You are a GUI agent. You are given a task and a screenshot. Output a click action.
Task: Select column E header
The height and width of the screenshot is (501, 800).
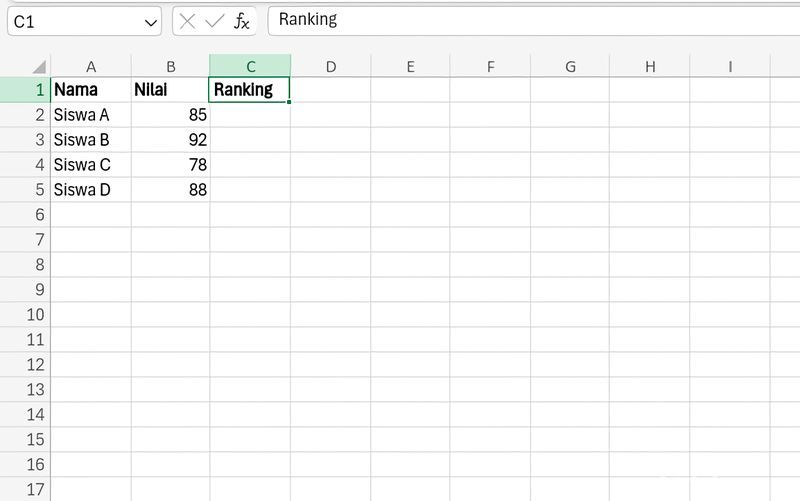coord(410,66)
